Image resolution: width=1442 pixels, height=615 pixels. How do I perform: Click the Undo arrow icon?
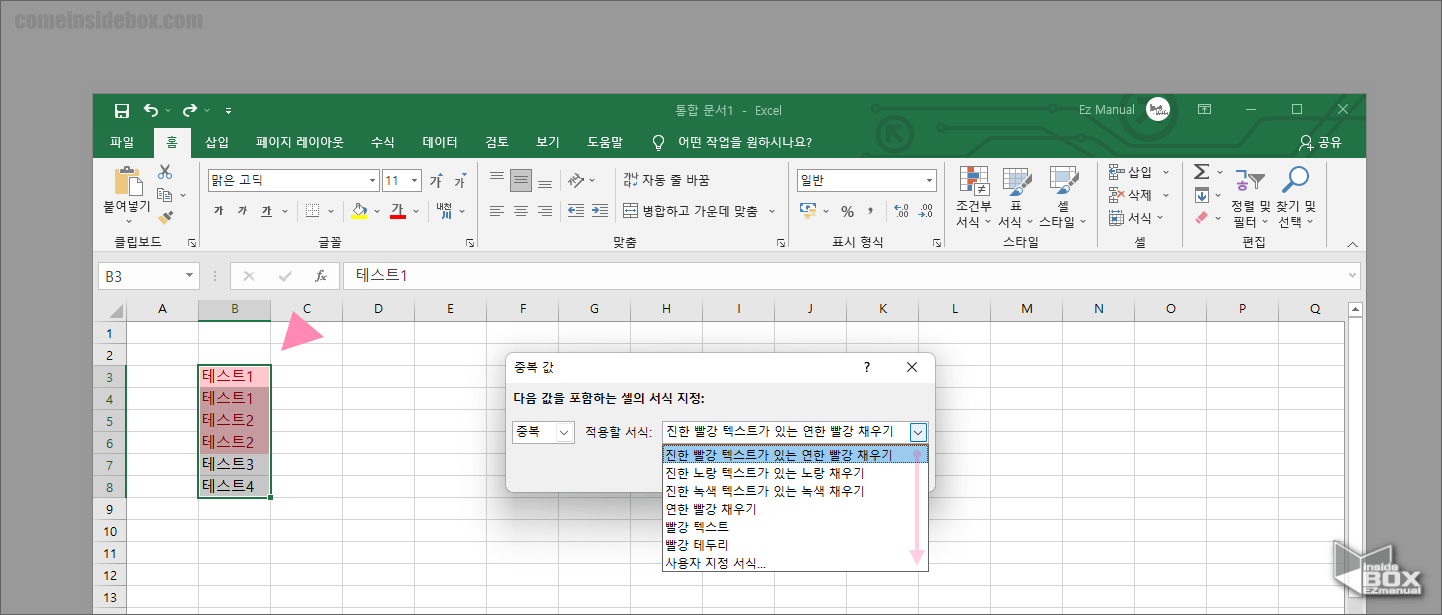click(151, 110)
